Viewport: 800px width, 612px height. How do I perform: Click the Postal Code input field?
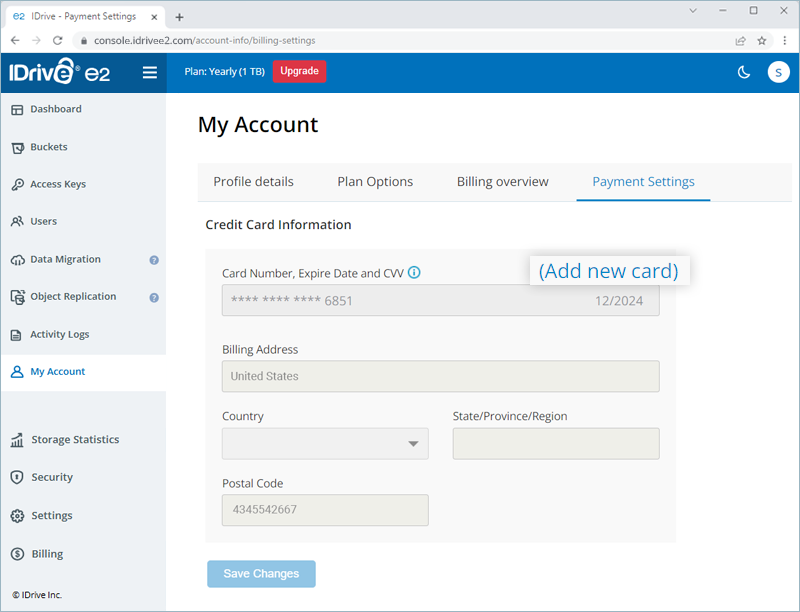coord(325,510)
